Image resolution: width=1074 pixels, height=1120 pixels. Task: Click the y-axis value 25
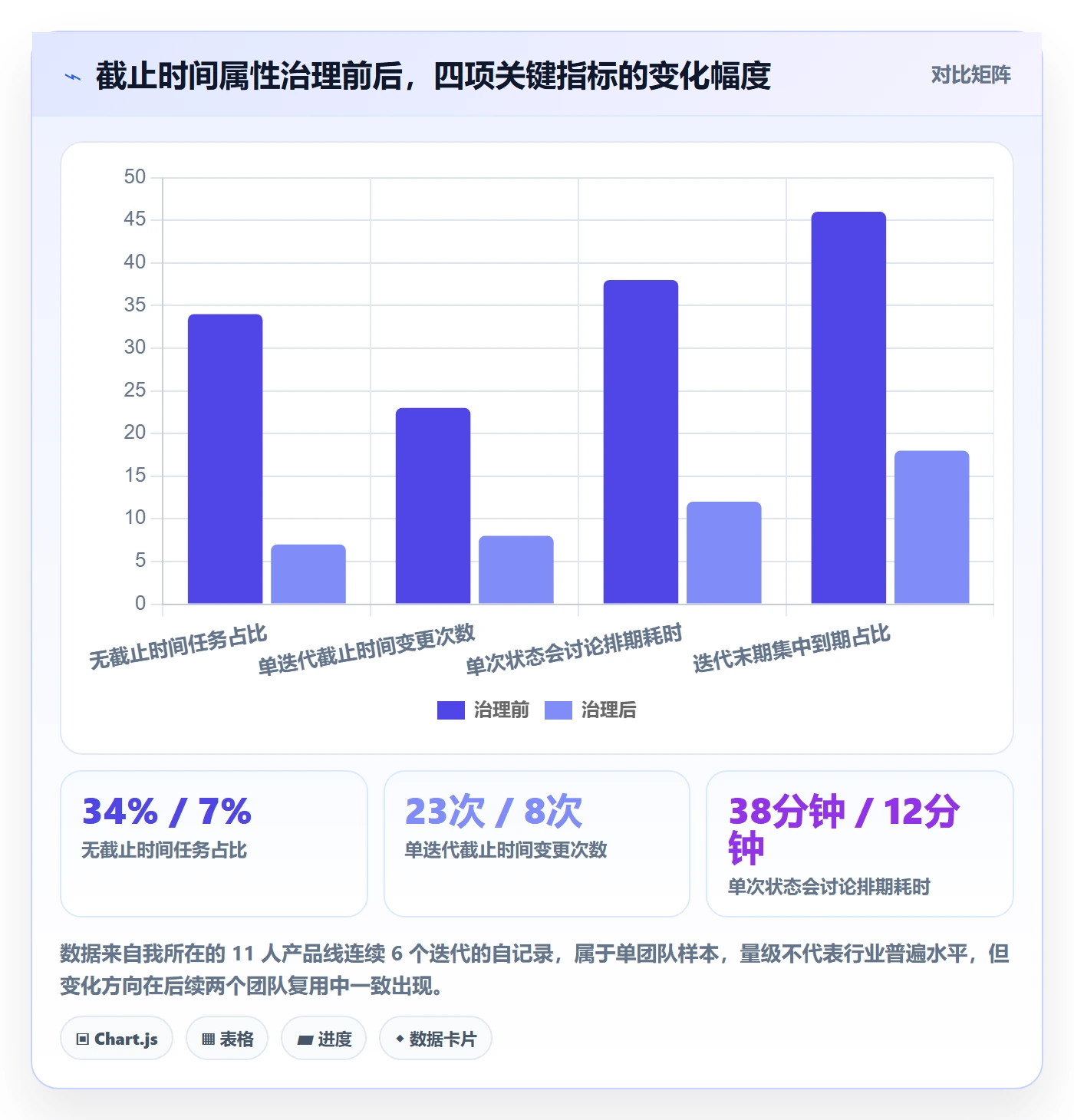(135, 390)
